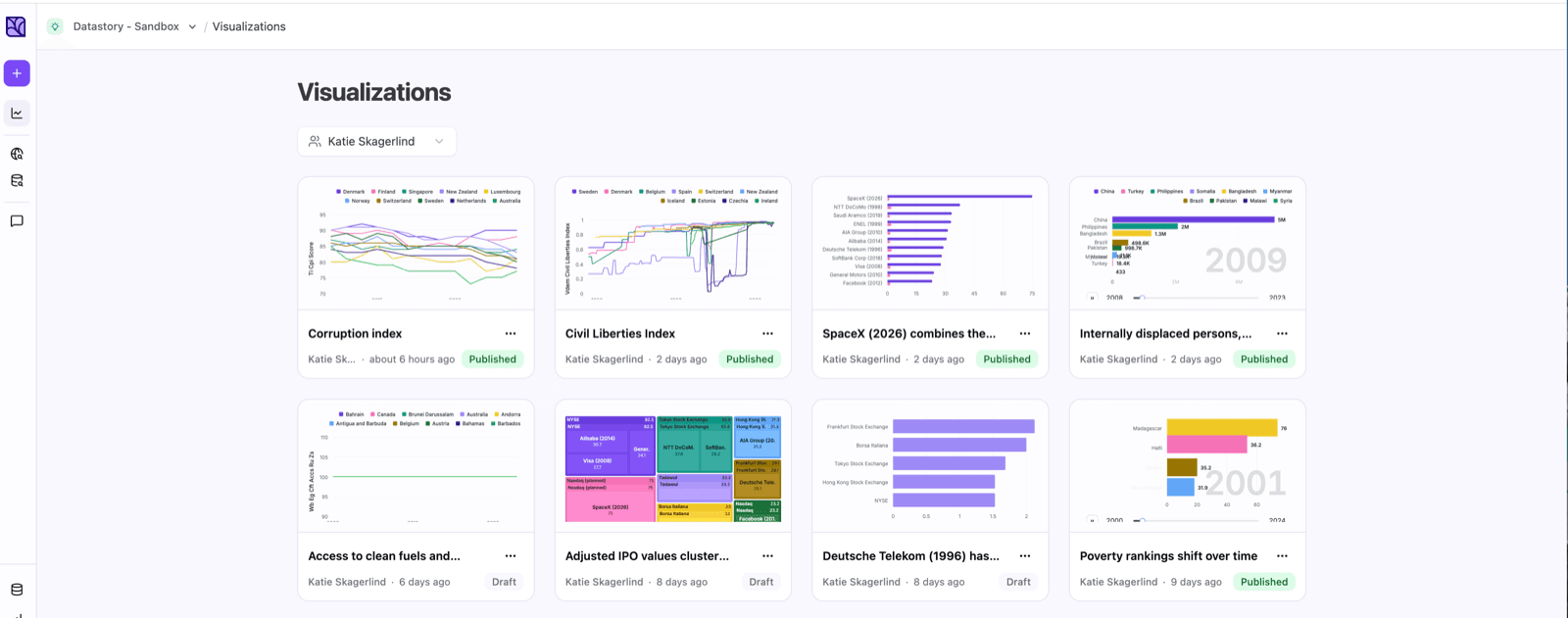Open Datastory - Sandbox workspace dropdown
The image size is (1568, 618).
coord(135,26)
